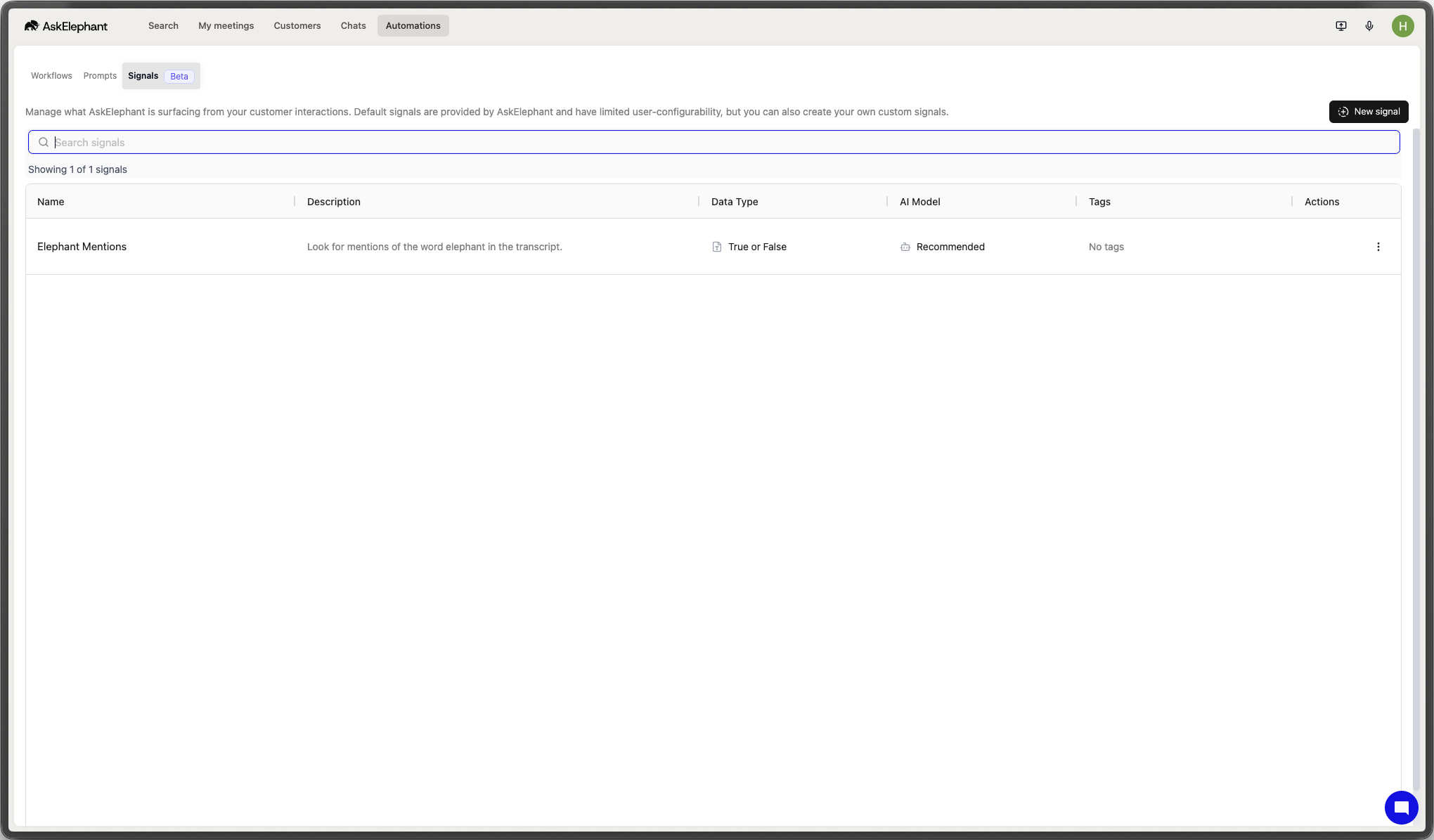Focus the Search signals field

(713, 142)
